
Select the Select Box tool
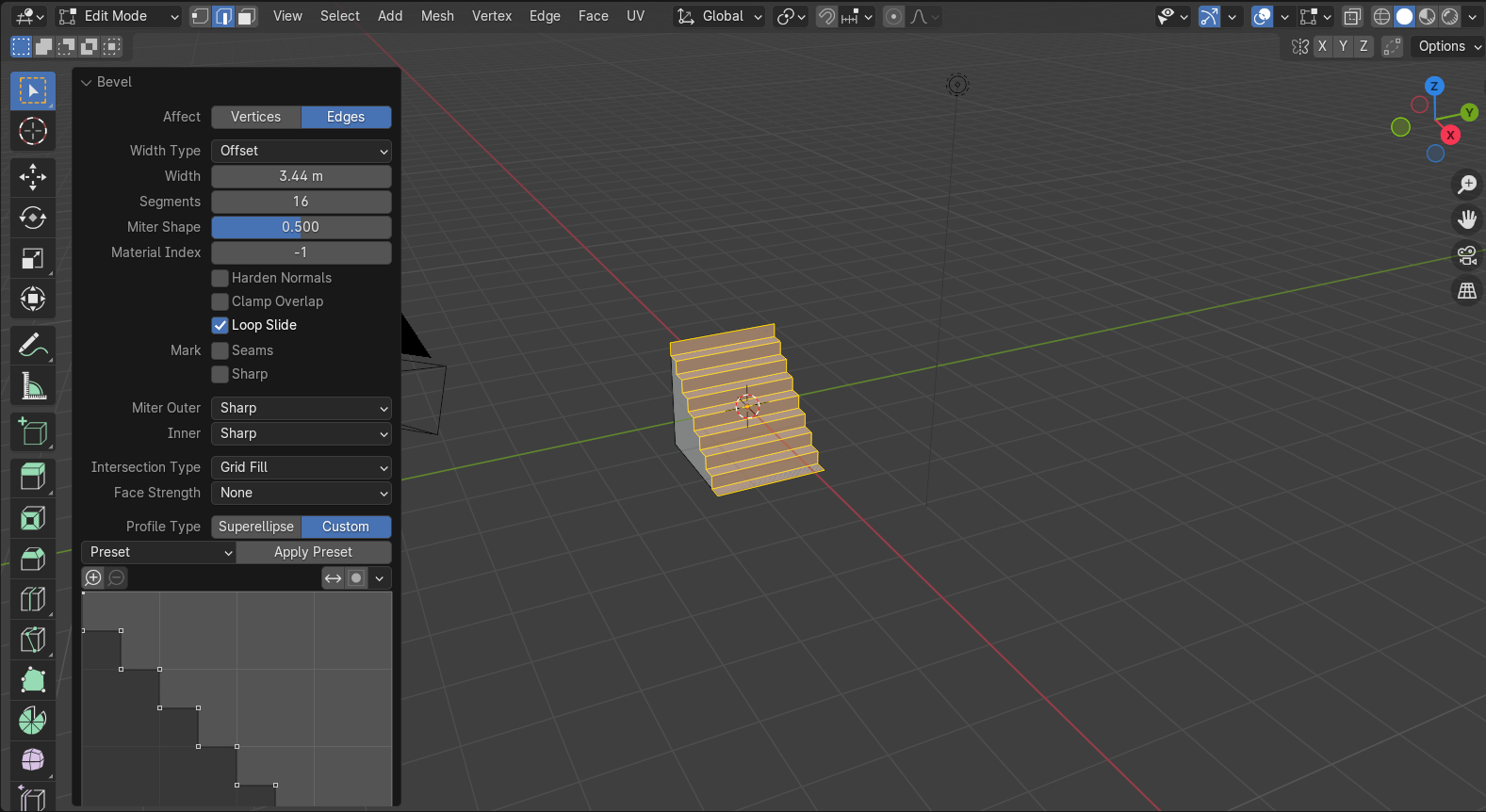(x=33, y=90)
